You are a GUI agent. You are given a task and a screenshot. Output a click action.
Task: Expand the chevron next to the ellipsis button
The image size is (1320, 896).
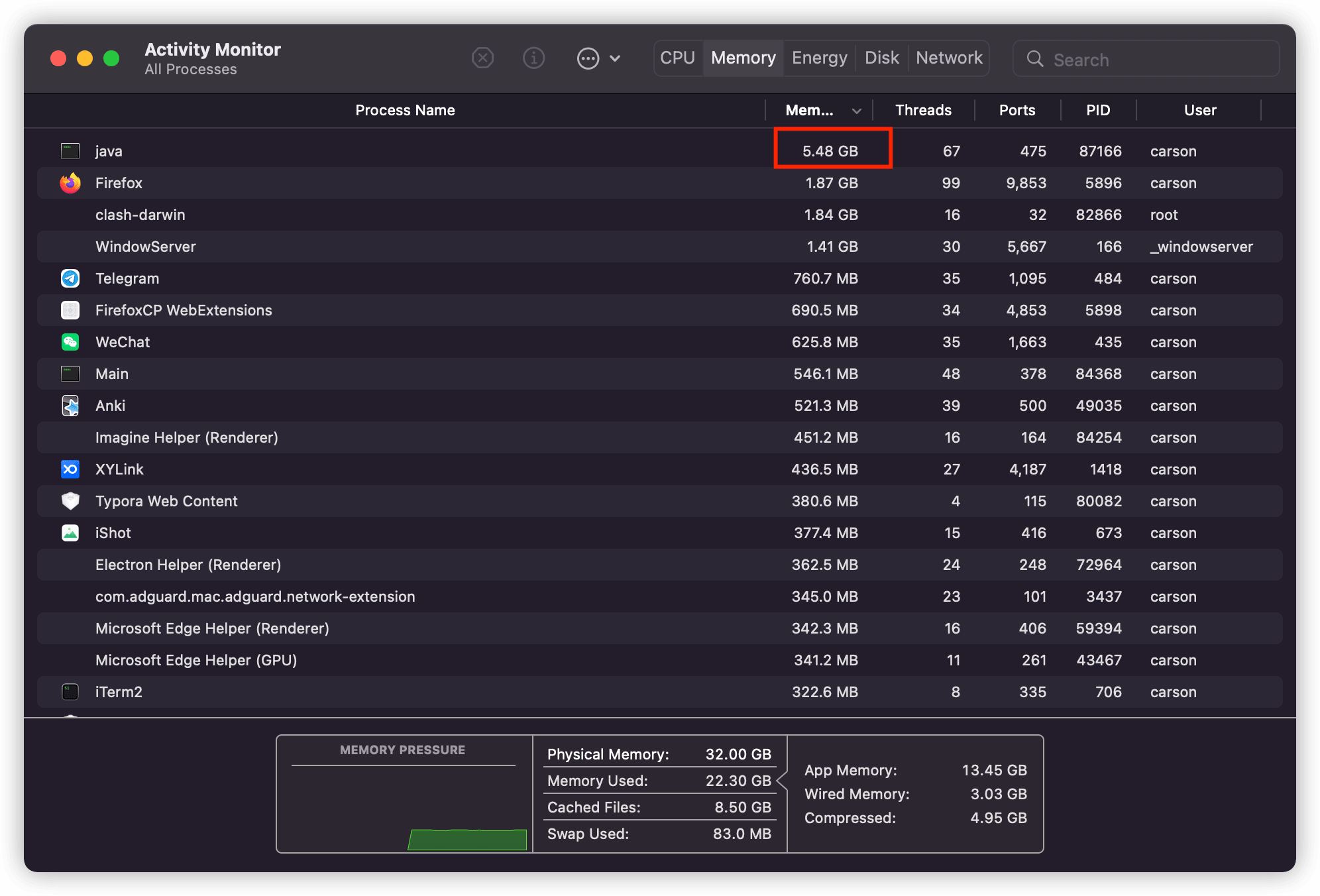(615, 58)
